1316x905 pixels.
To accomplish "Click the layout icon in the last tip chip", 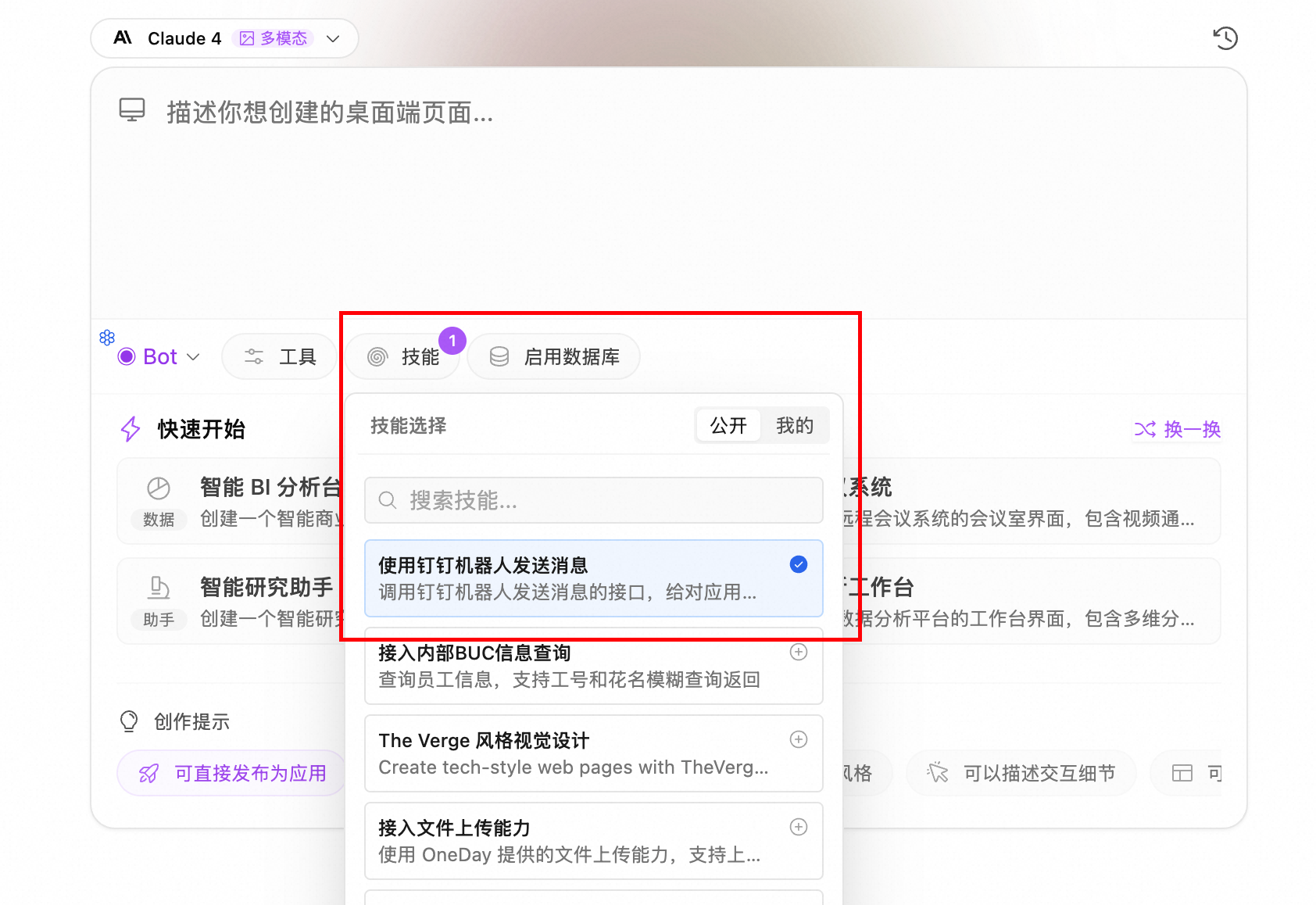I will 1182,773.
